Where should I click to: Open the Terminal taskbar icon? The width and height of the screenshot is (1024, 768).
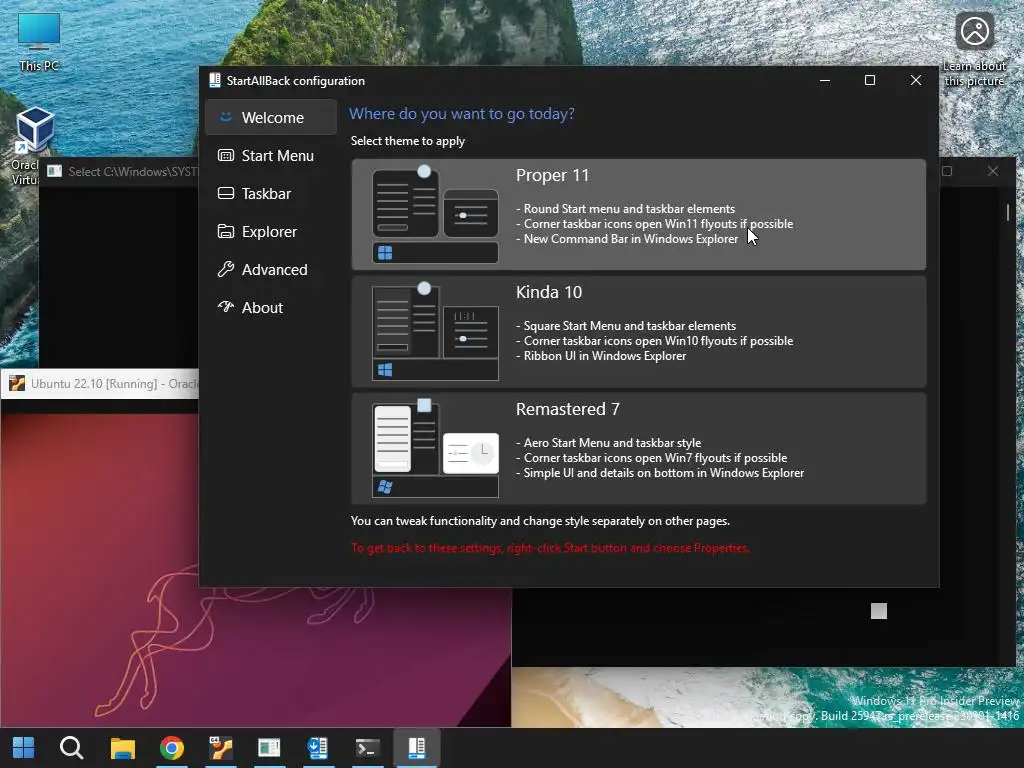click(367, 748)
